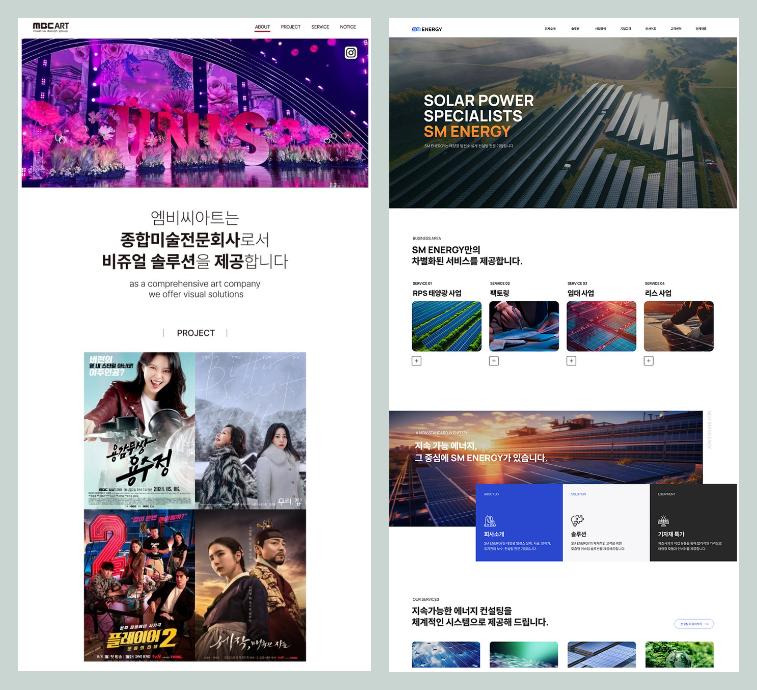Open the first bottom thumbnail with sky solar panel
Image resolution: width=757 pixels, height=690 pixels.
point(446,655)
